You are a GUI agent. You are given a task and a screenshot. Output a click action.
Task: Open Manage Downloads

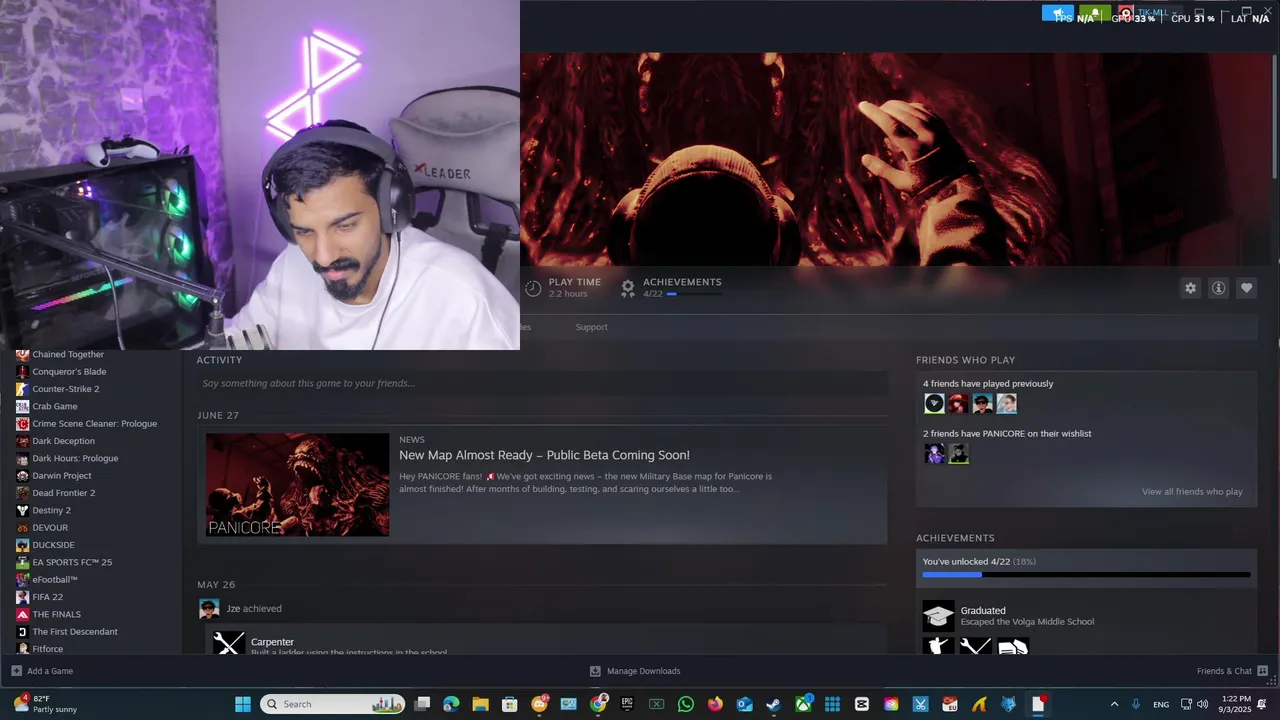click(635, 671)
